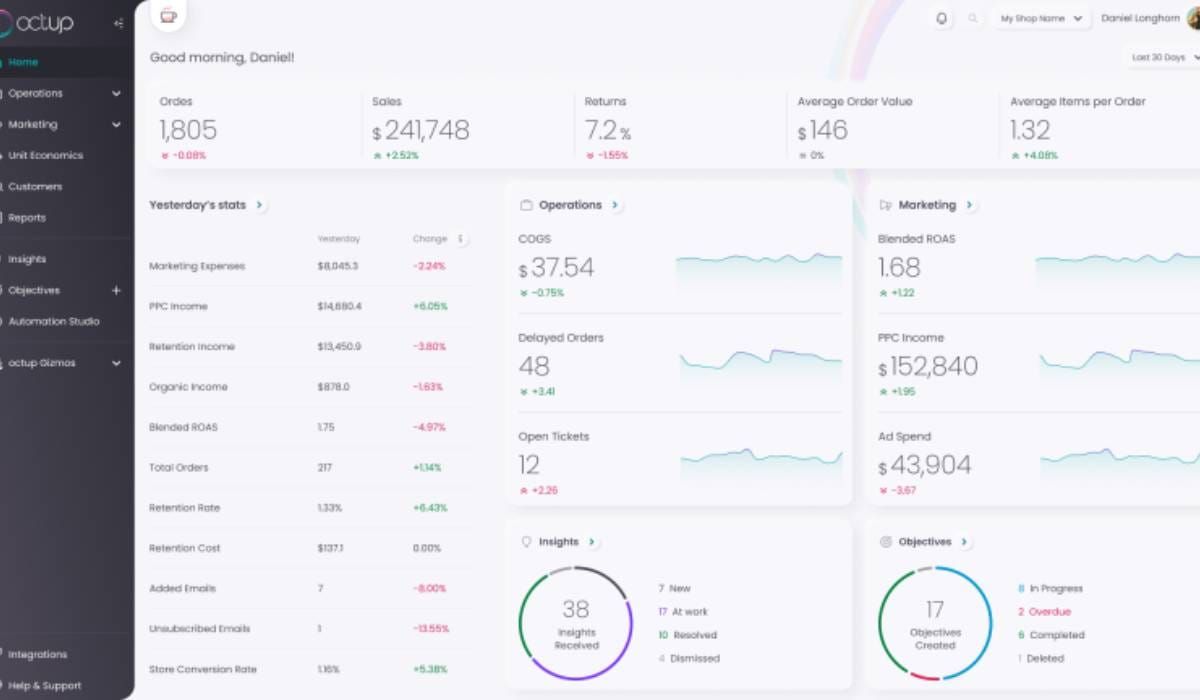Click the Delayed Orders sparkline chart
Screen dimensions: 1200x700
point(761,367)
